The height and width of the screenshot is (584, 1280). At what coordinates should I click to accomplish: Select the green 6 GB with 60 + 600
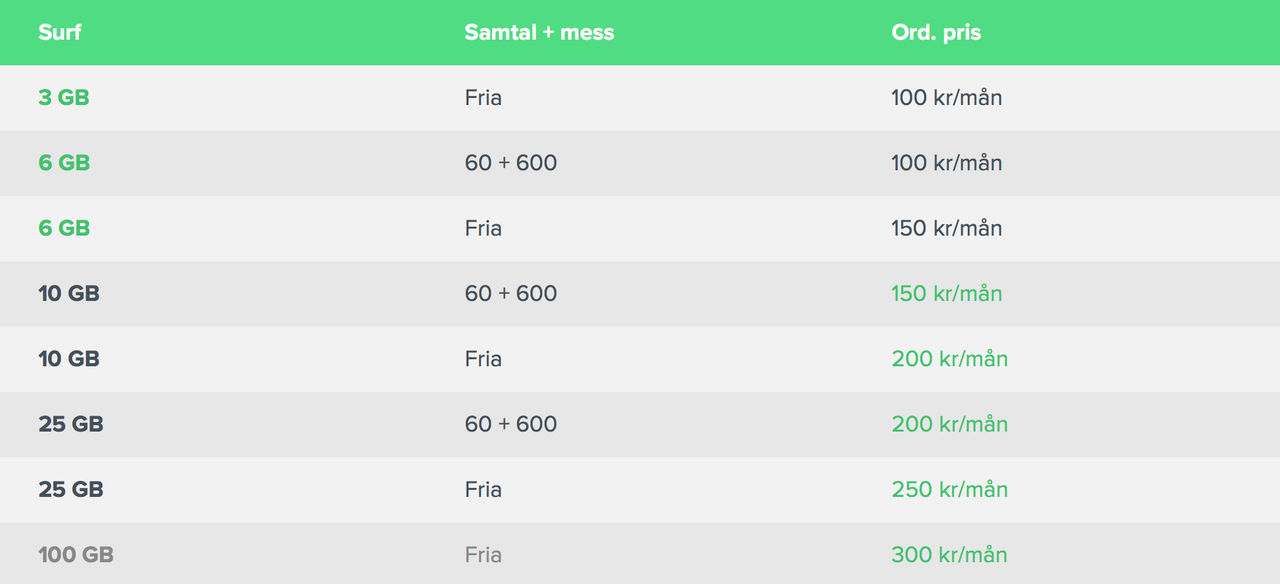tap(64, 163)
